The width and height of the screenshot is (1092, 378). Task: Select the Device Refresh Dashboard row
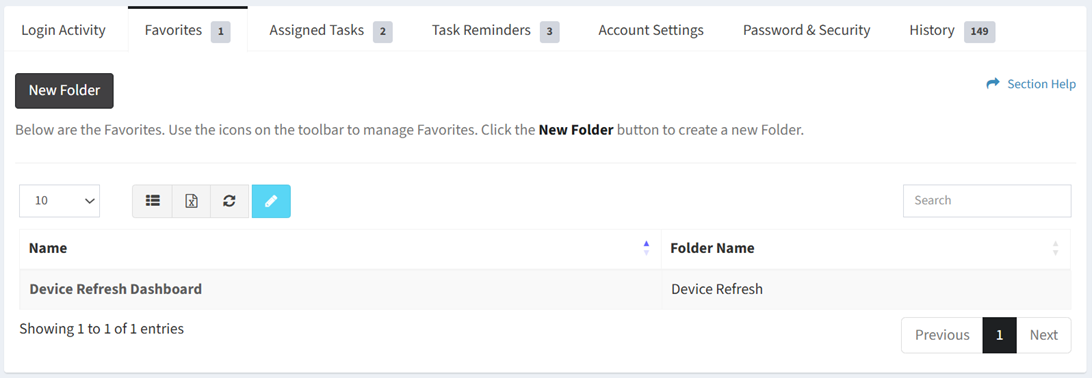click(545, 289)
